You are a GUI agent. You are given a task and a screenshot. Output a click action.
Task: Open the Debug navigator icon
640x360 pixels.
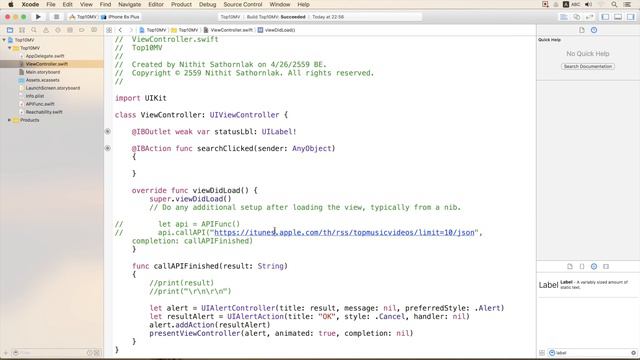(x=70, y=30)
